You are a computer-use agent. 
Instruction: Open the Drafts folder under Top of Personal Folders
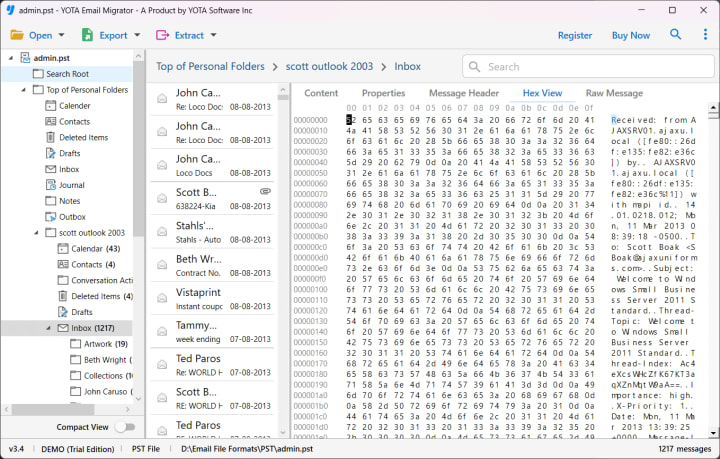coord(63,153)
